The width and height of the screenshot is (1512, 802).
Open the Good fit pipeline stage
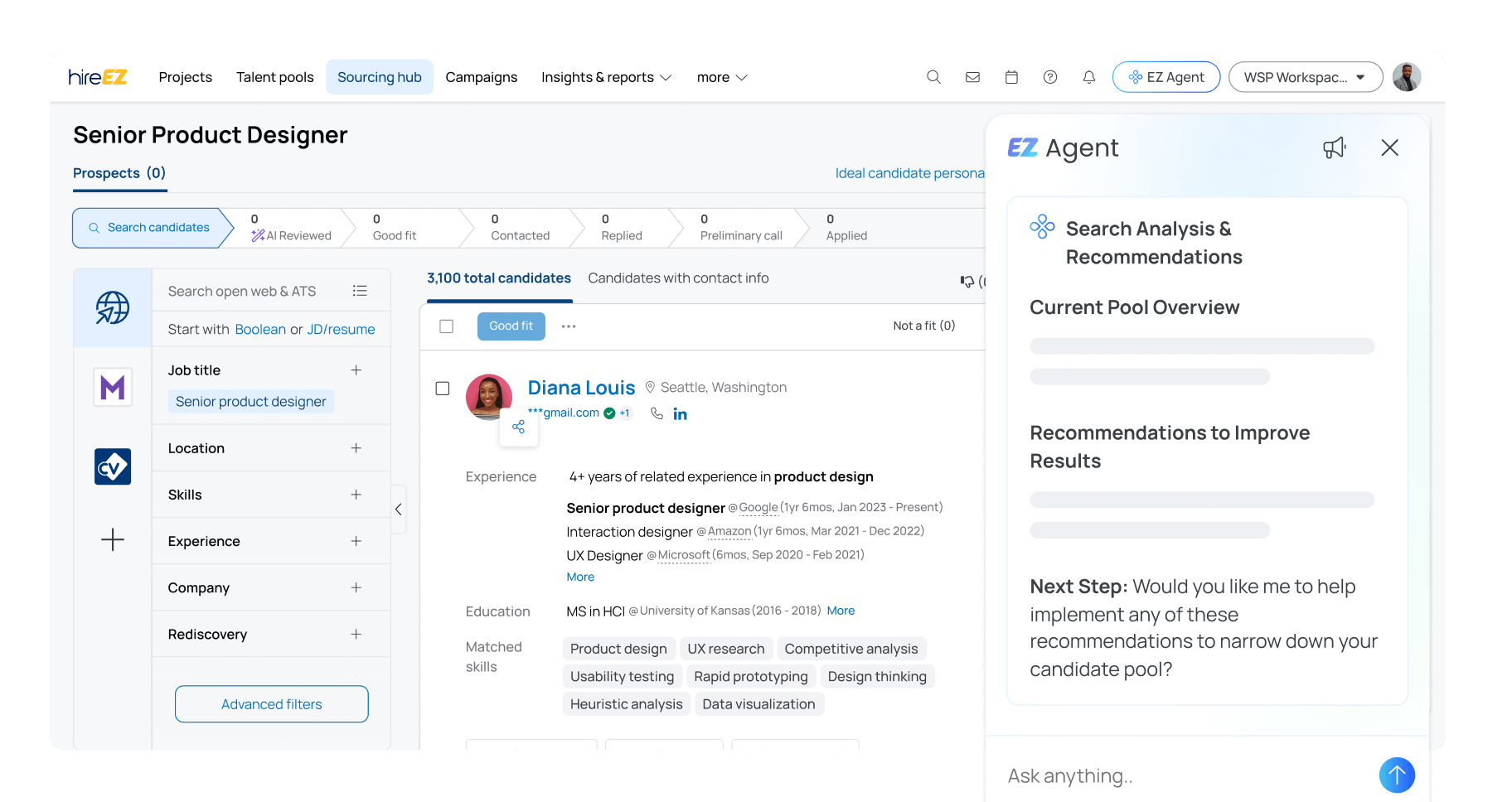395,228
